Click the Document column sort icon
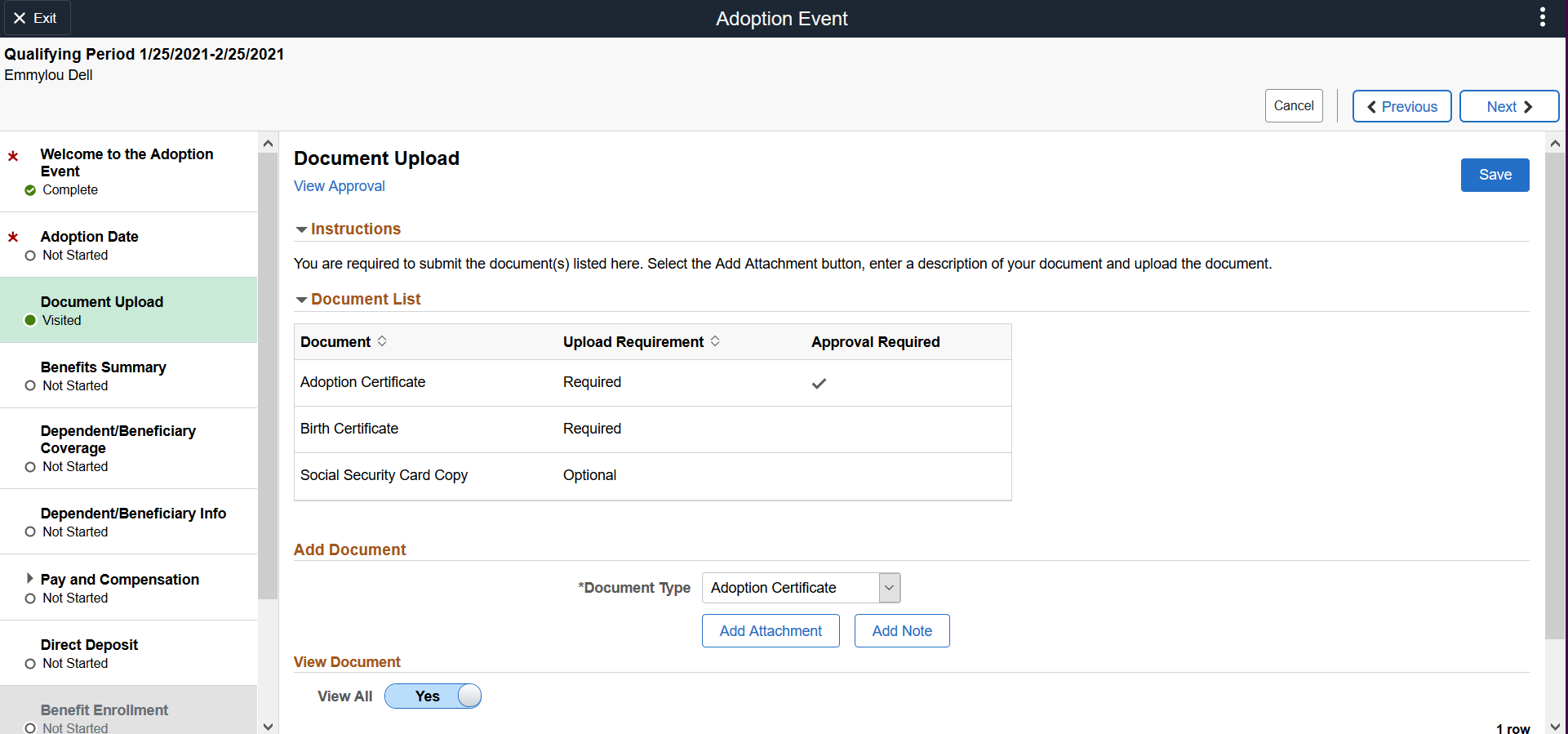Screen dimensions: 1568x734 [382, 341]
